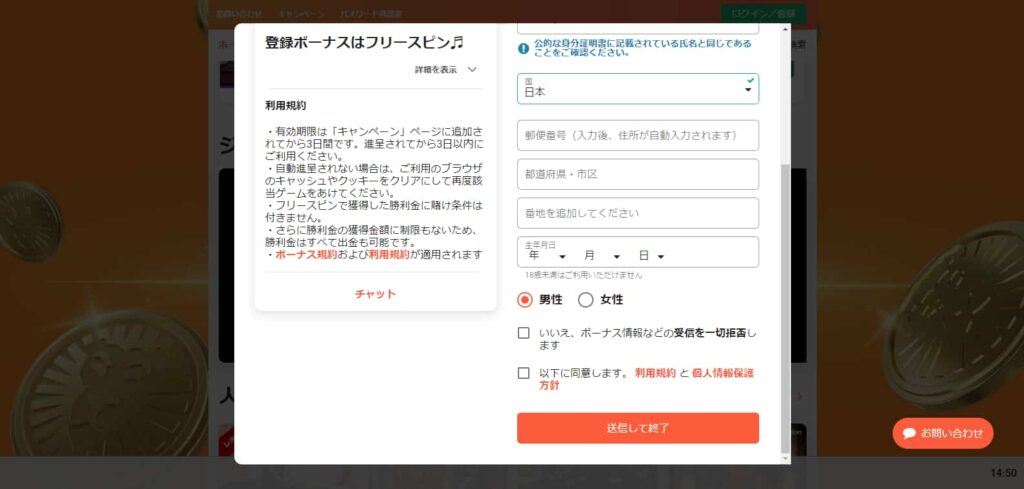The image size is (1024, 489).
Task: Click the blue info icon beside name notice
Action: 523,48
